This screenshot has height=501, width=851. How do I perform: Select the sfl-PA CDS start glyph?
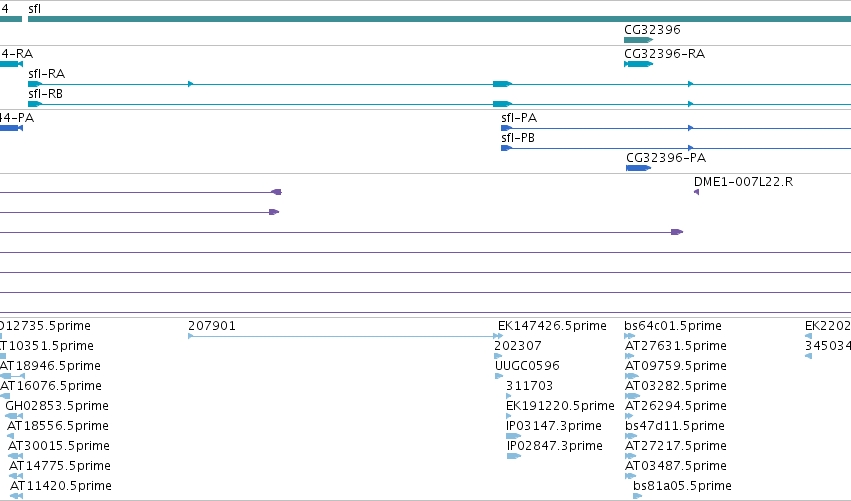pyautogui.click(x=506, y=128)
